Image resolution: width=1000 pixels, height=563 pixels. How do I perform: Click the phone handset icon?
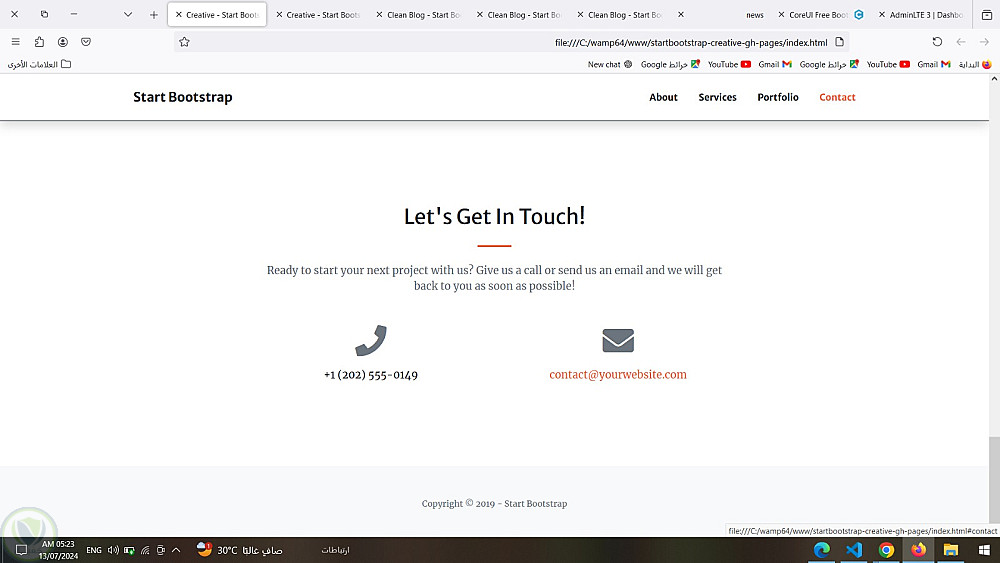[x=371, y=340]
